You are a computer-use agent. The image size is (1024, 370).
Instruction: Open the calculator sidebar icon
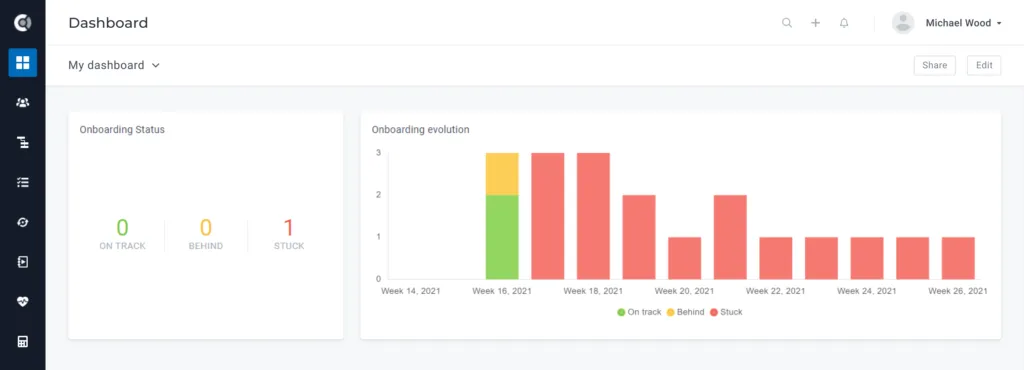coord(23,341)
